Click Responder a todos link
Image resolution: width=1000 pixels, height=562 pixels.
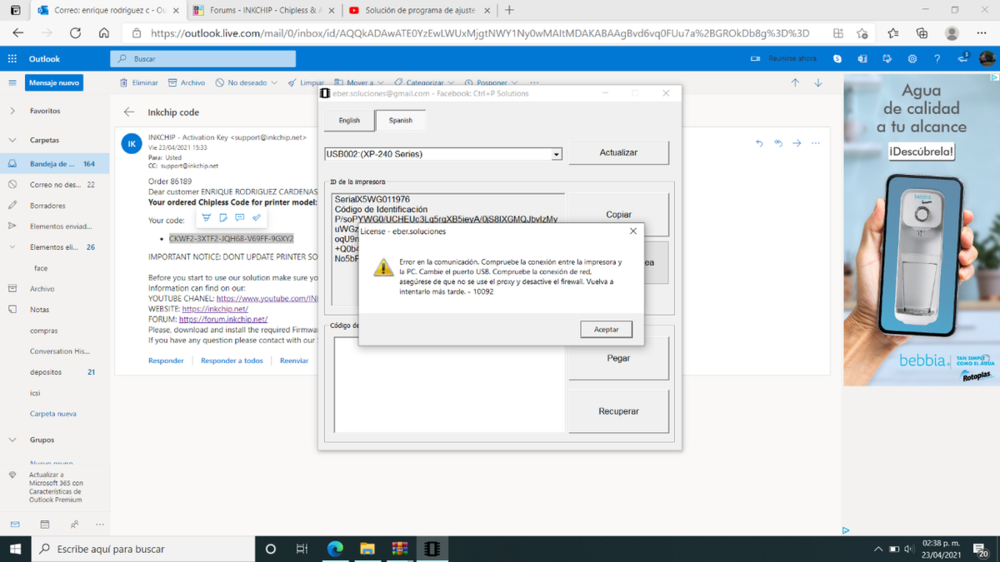point(232,360)
